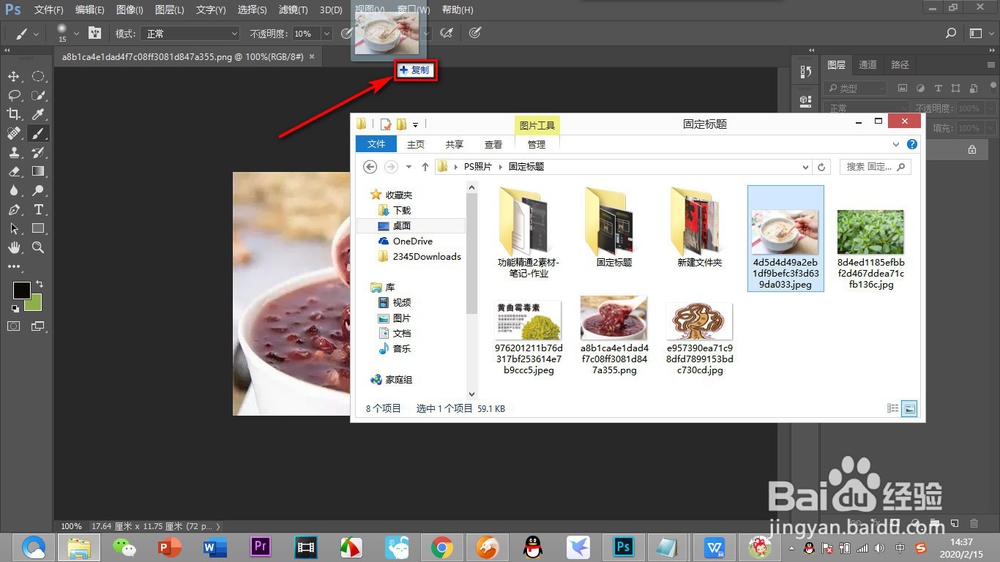Viewport: 1000px width, 562px height.
Task: Select the Eraser tool
Action: (x=13, y=172)
